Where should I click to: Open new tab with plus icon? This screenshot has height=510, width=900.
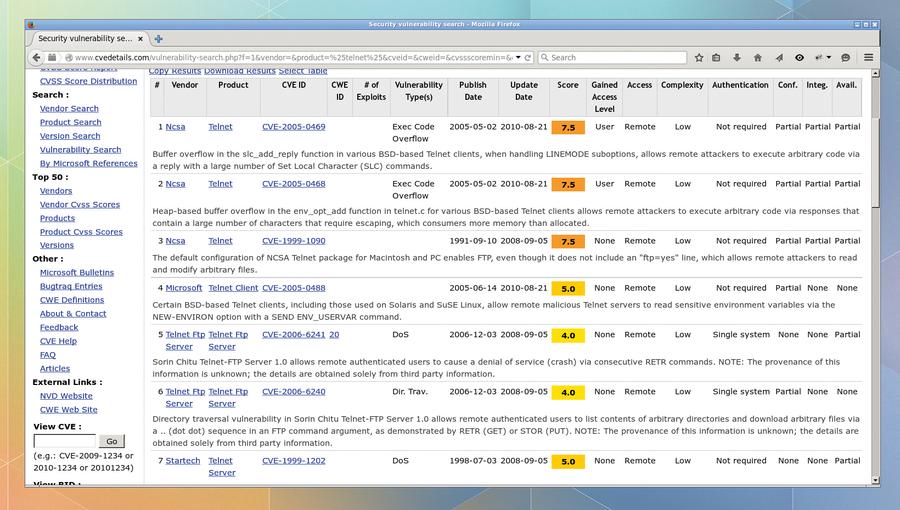pyautogui.click(x=158, y=39)
